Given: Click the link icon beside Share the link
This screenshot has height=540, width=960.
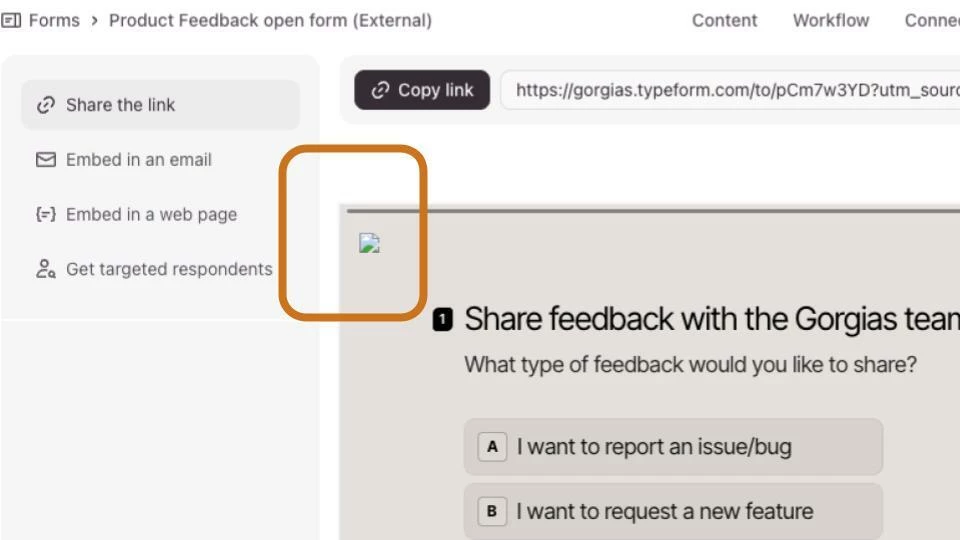Looking at the screenshot, I should [45, 105].
